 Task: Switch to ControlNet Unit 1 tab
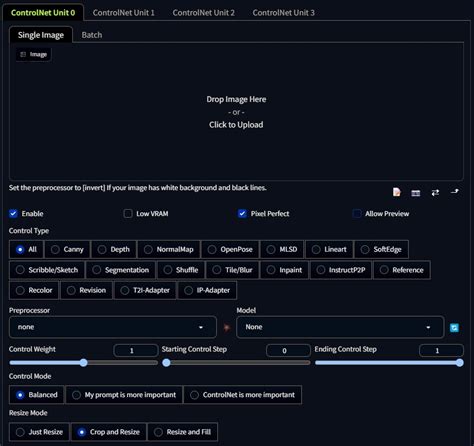(x=124, y=13)
